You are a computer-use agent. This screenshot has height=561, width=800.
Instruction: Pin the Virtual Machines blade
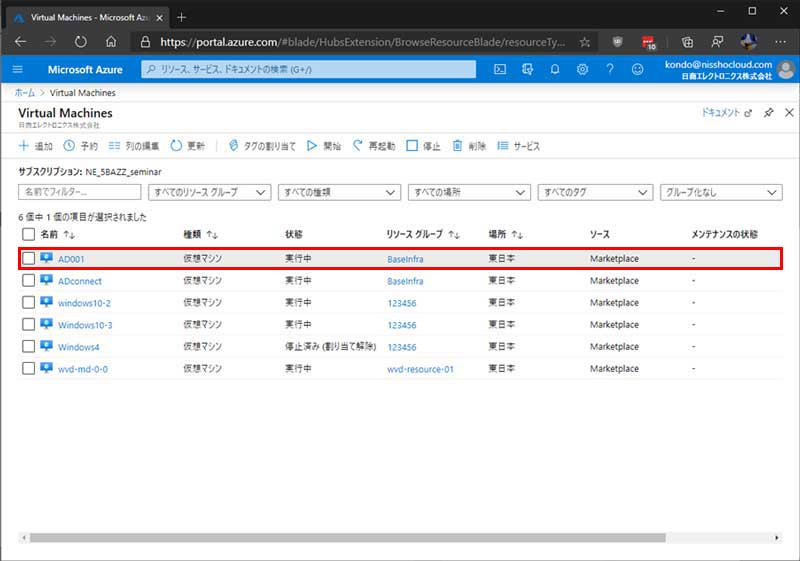pos(768,113)
